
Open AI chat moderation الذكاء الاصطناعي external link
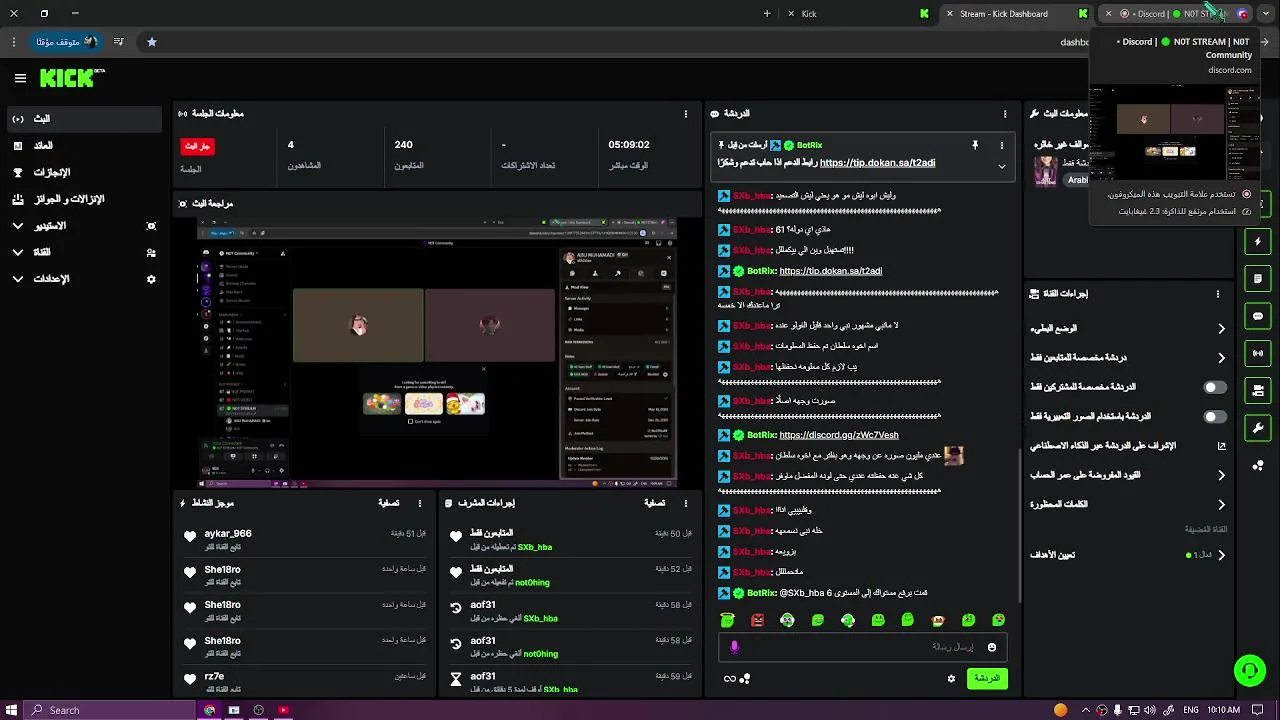click(x=1221, y=446)
